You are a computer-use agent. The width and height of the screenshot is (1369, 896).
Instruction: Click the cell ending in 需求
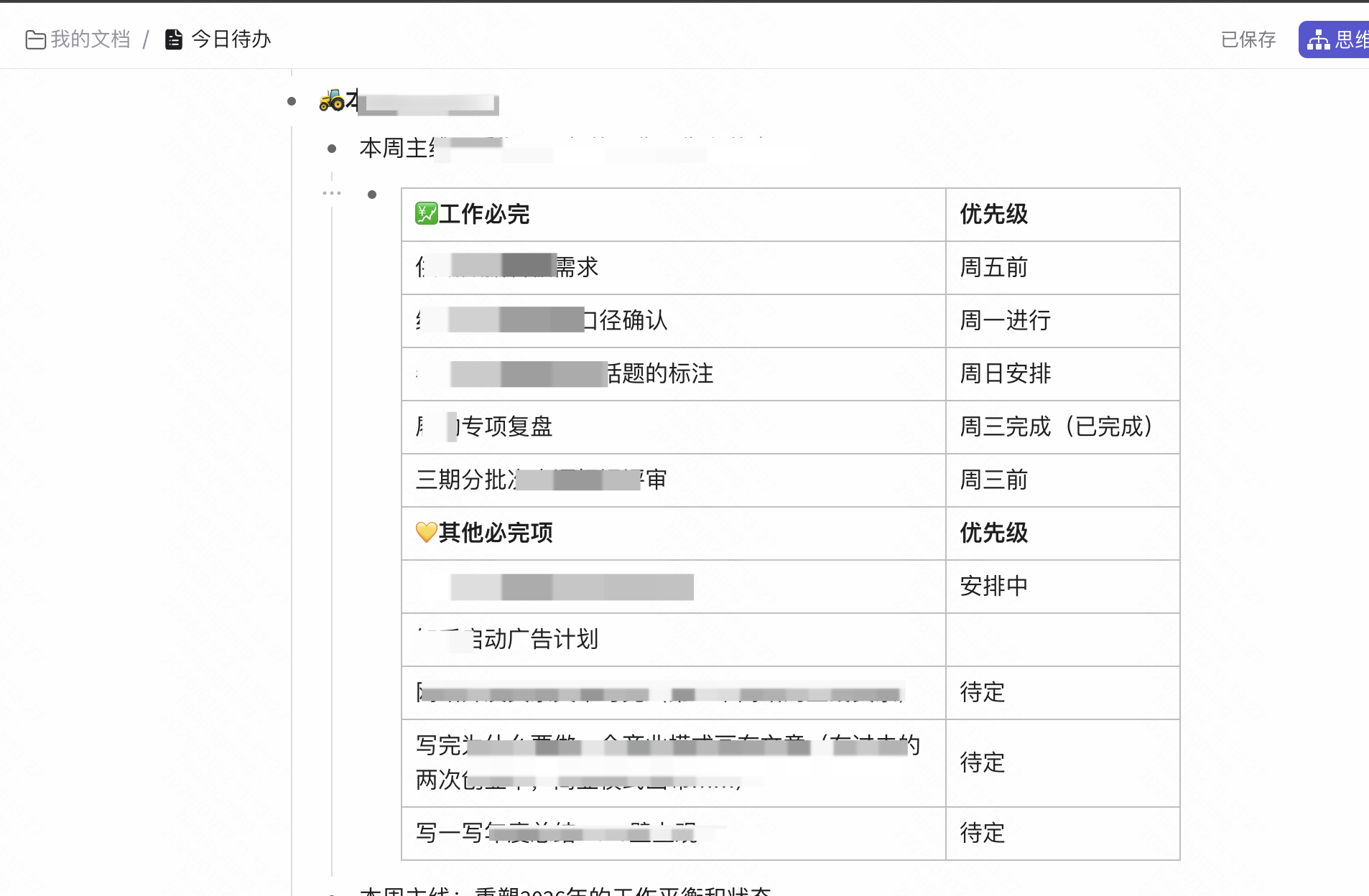[674, 268]
